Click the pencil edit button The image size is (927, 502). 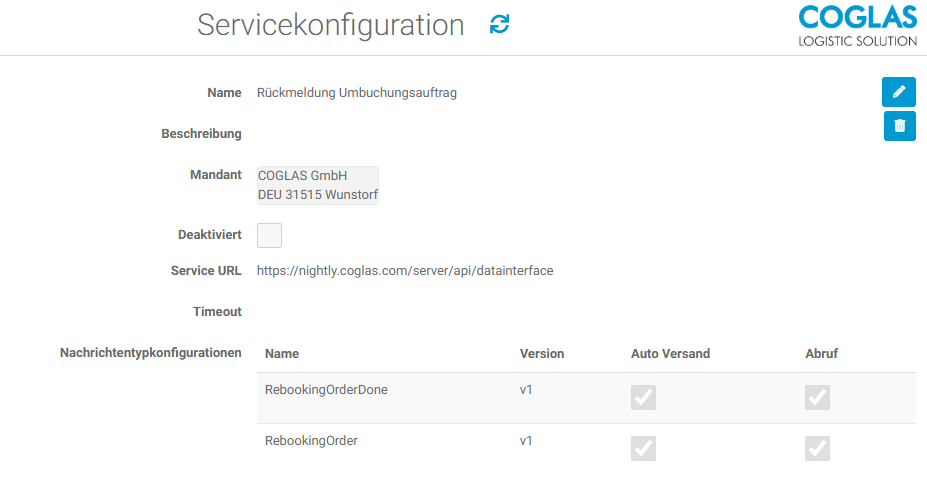pyautogui.click(x=899, y=92)
